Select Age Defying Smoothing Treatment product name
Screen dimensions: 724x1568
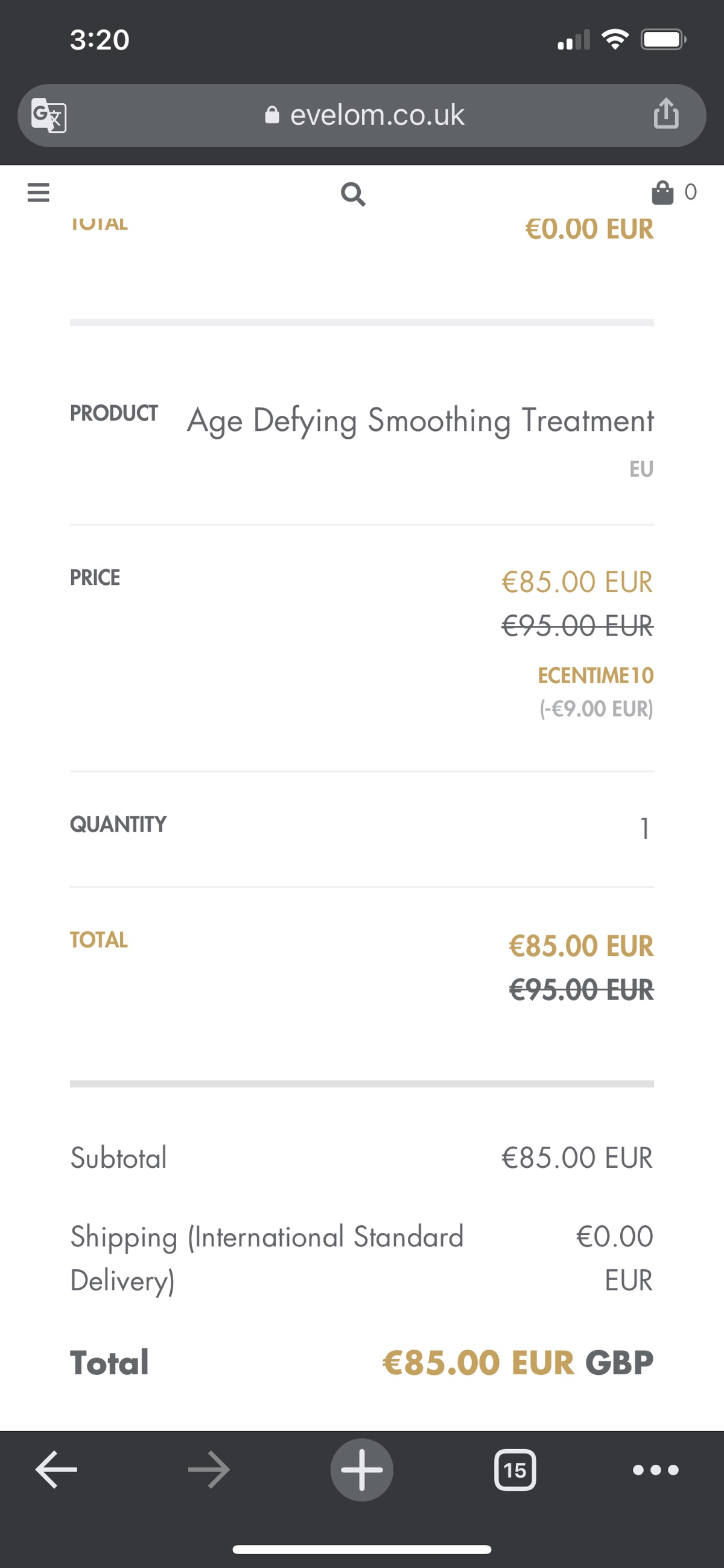point(421,421)
